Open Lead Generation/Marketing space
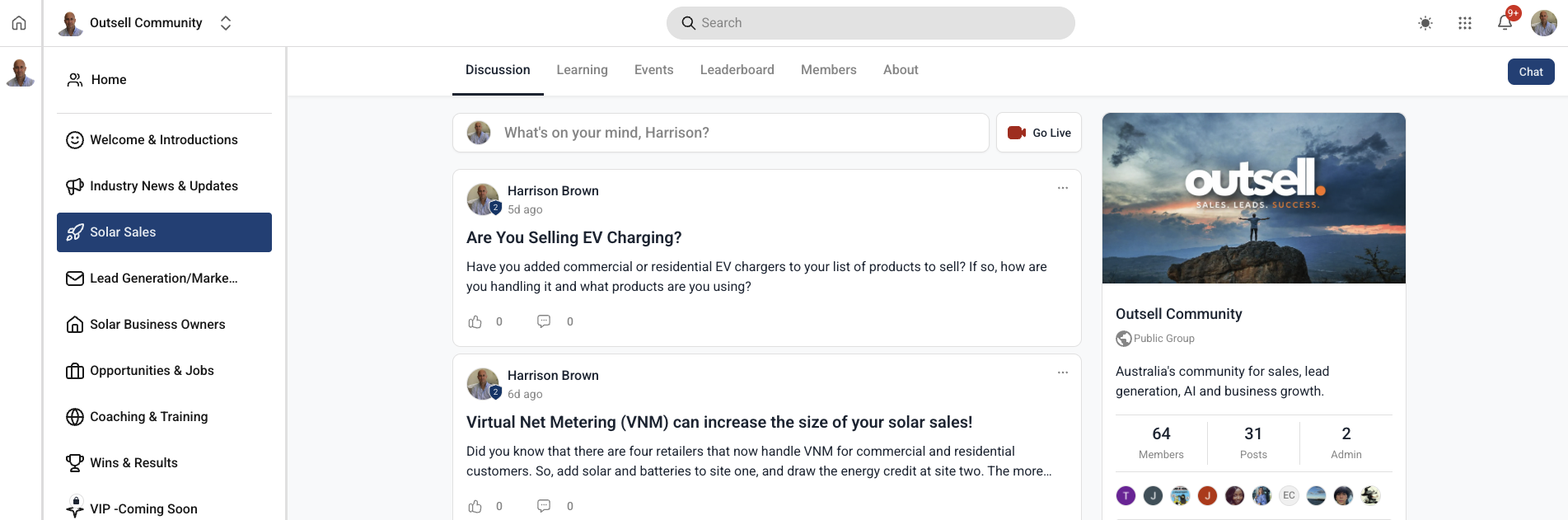 point(164,279)
